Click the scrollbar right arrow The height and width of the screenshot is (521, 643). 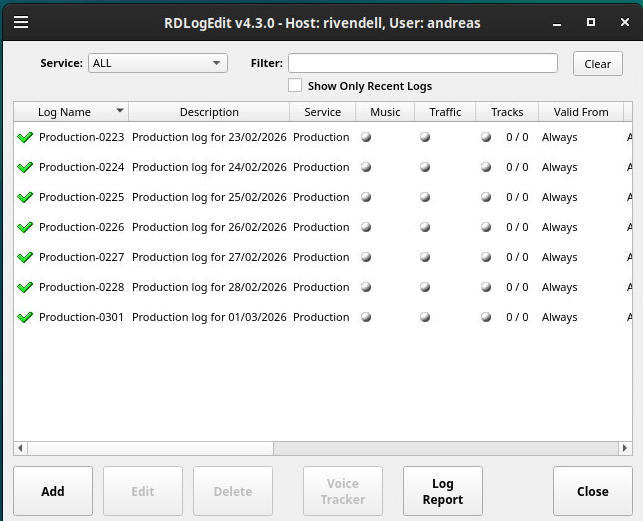click(x=625, y=448)
